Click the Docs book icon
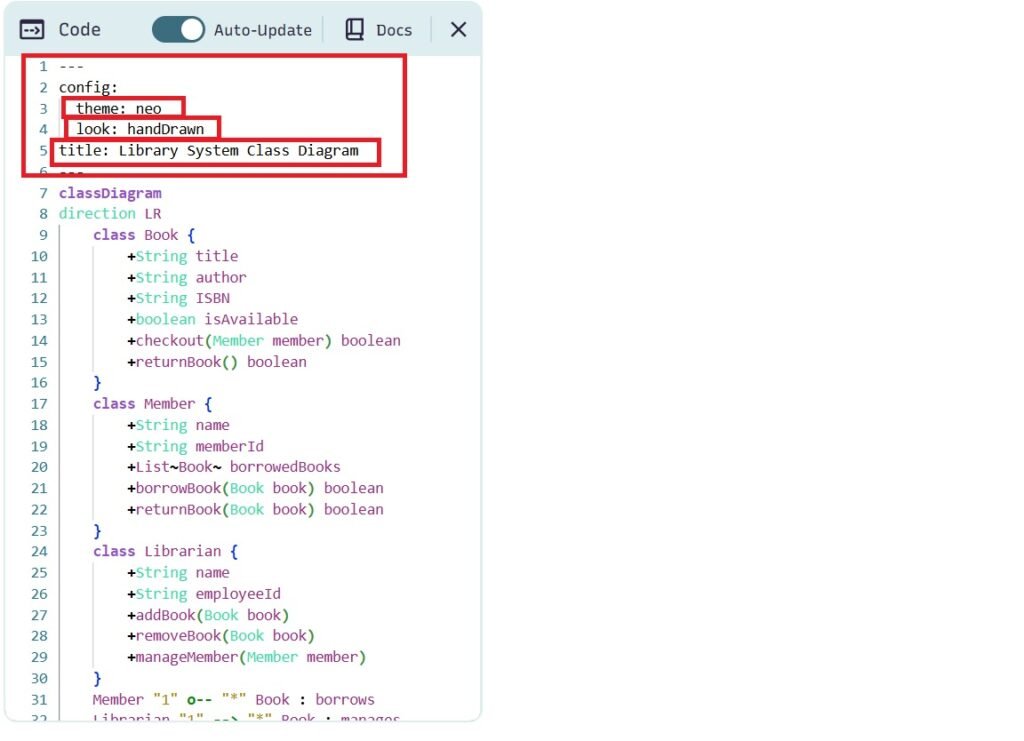This screenshot has width=1024, height=741. coord(355,30)
